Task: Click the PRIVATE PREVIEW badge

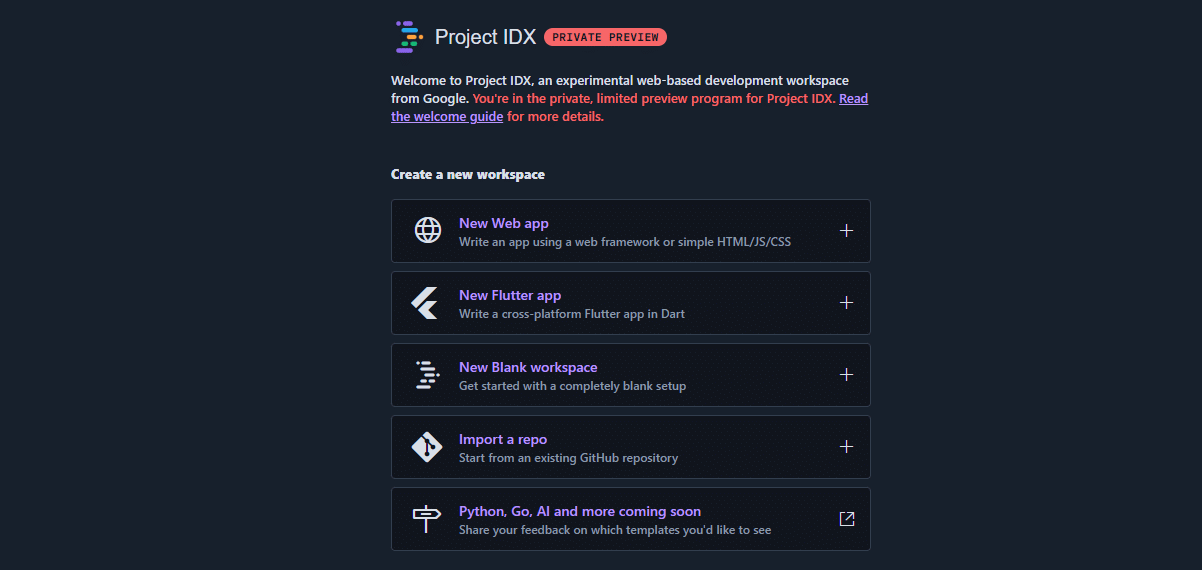Action: [605, 37]
